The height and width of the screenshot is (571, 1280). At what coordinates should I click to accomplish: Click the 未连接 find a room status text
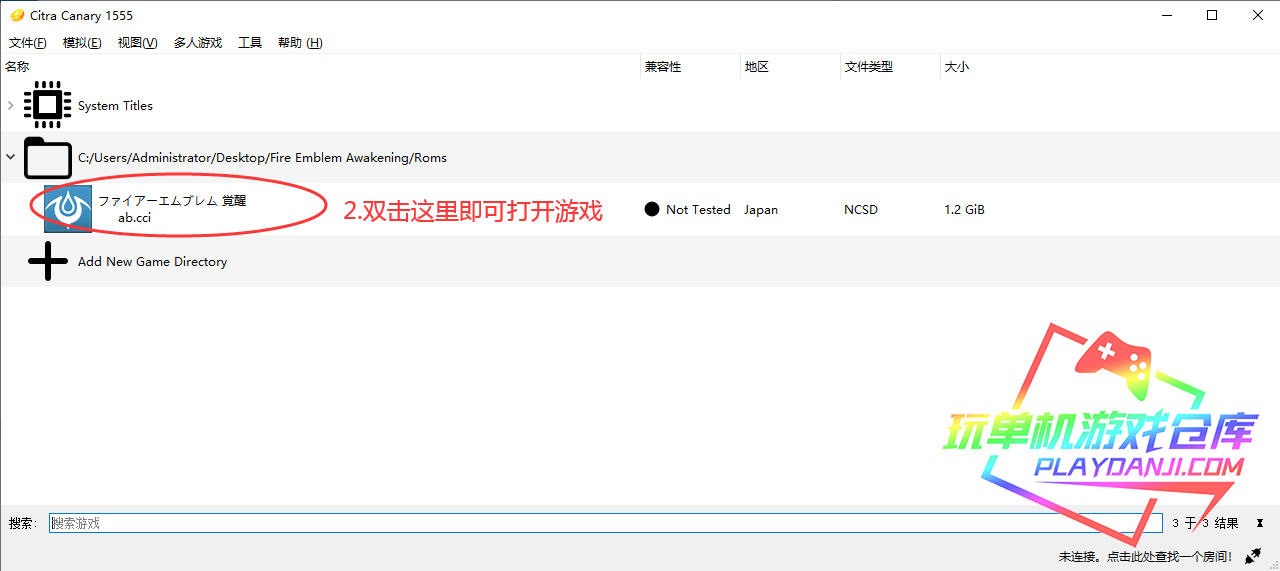(x=1145, y=556)
